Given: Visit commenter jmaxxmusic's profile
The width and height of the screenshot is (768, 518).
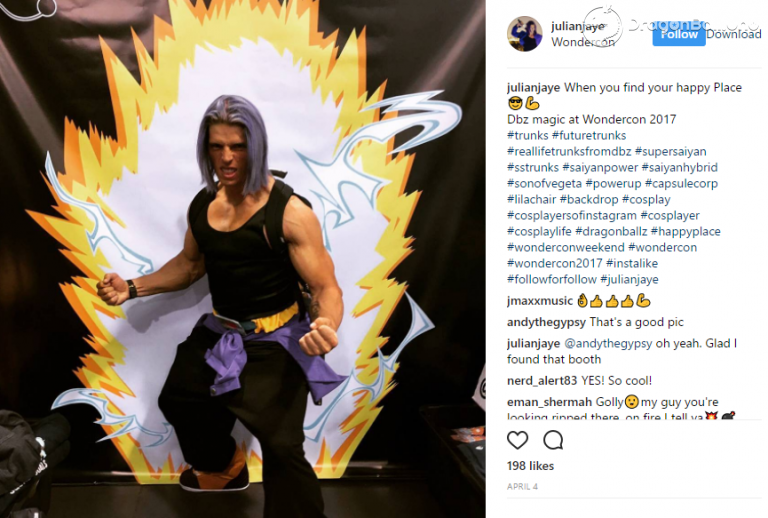Looking at the screenshot, I should point(540,301).
